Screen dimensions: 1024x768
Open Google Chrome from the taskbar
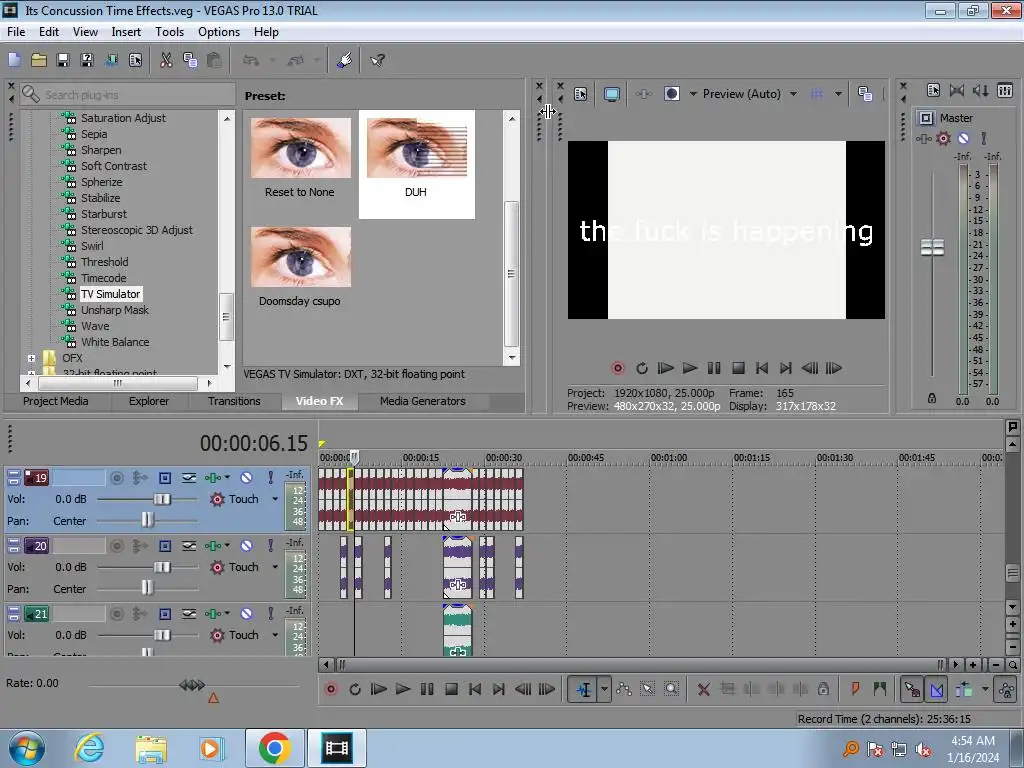(274, 748)
